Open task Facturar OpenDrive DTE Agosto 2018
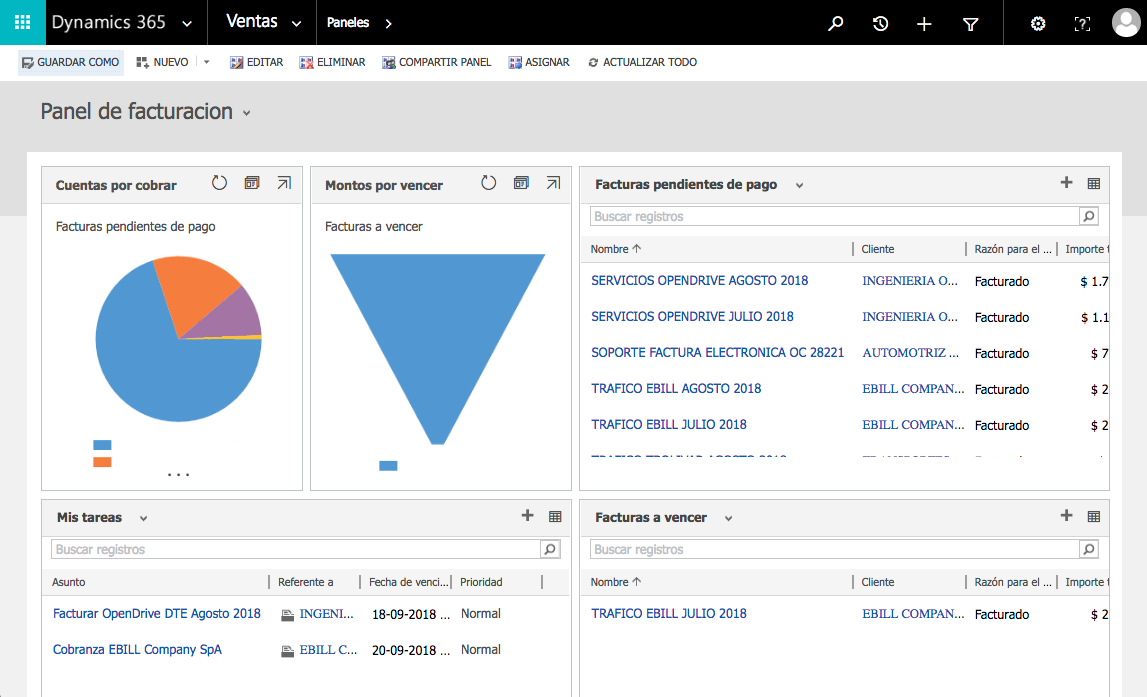This screenshot has height=697, width=1147. tap(157, 613)
